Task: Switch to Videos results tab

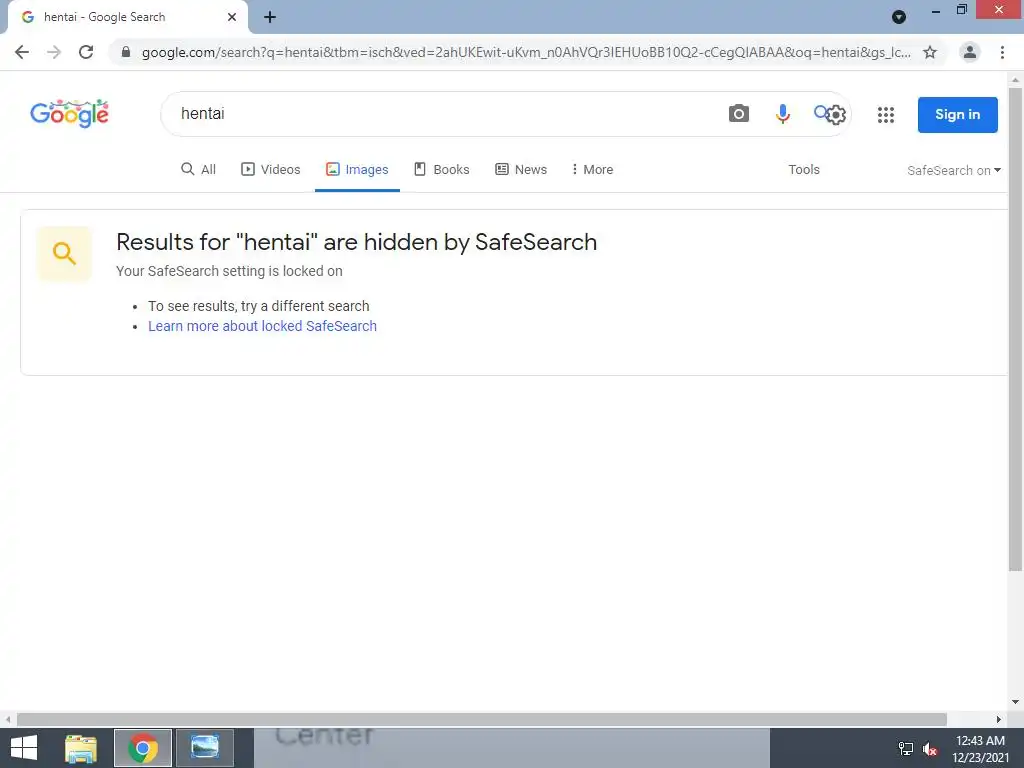Action: (271, 170)
